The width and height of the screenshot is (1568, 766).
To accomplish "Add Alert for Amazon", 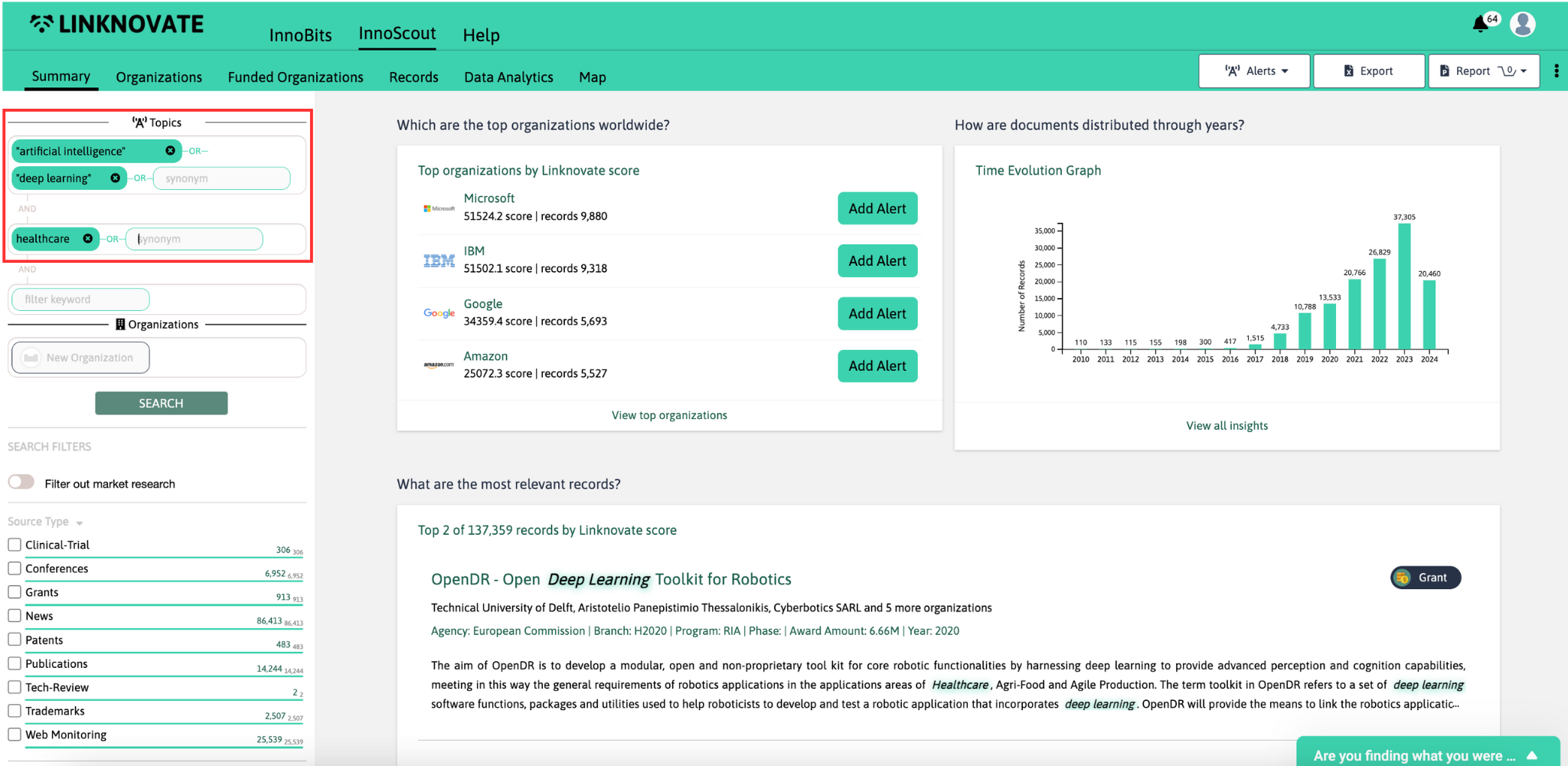I will pyautogui.click(x=877, y=366).
